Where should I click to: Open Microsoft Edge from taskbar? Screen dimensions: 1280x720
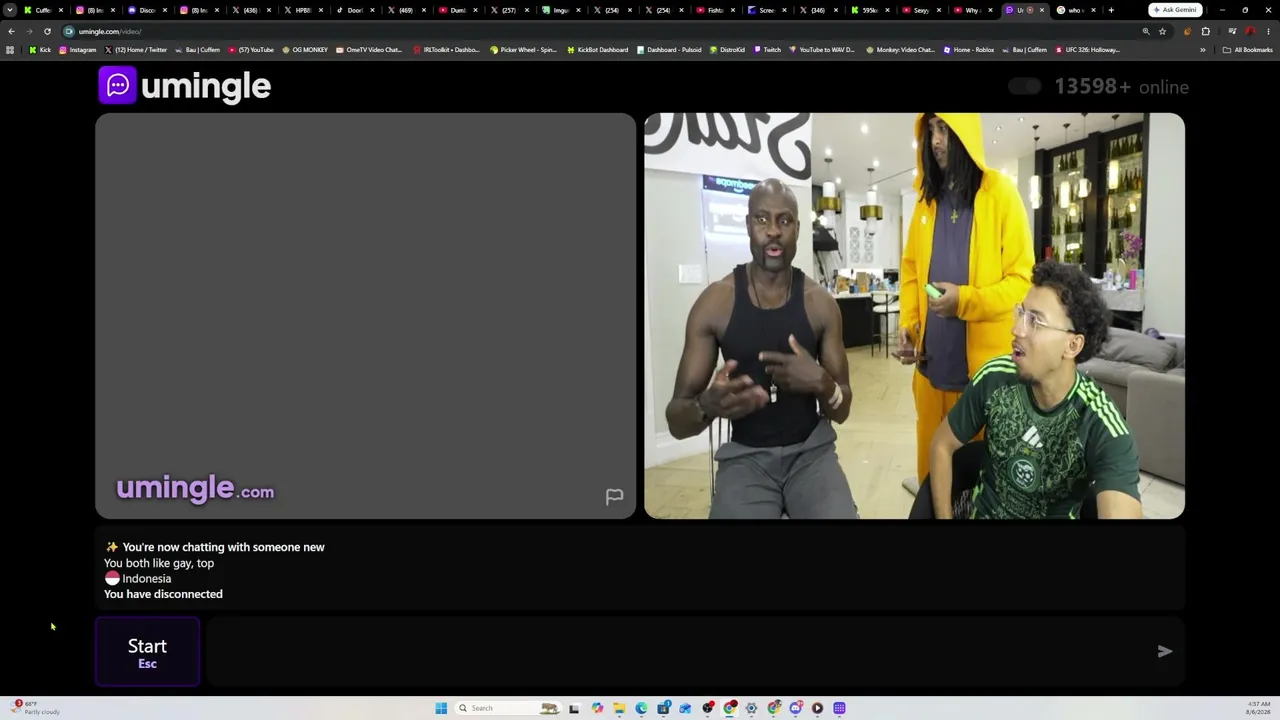pyautogui.click(x=641, y=708)
